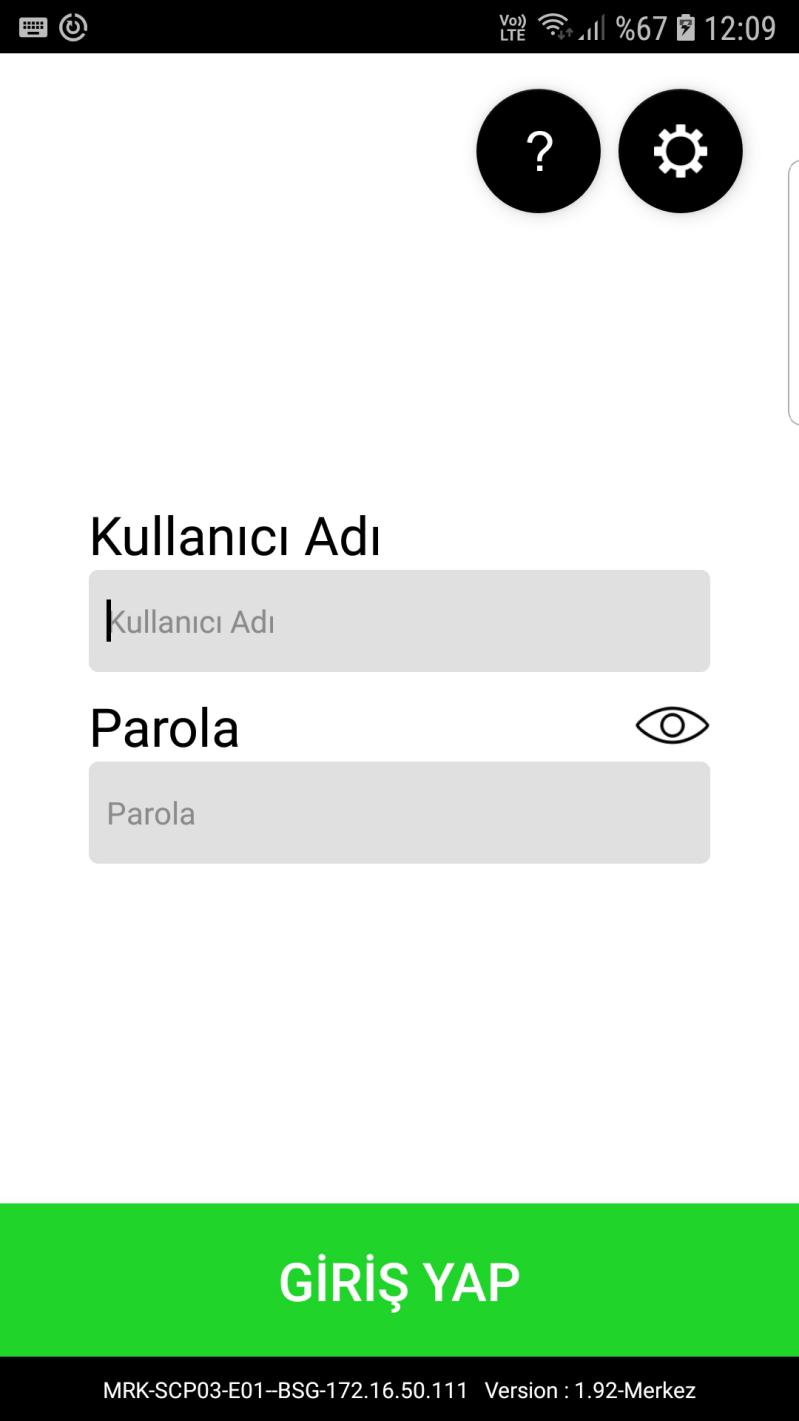799x1421 pixels.
Task: Tap the battery charging icon
Action: pyautogui.click(x=685, y=28)
